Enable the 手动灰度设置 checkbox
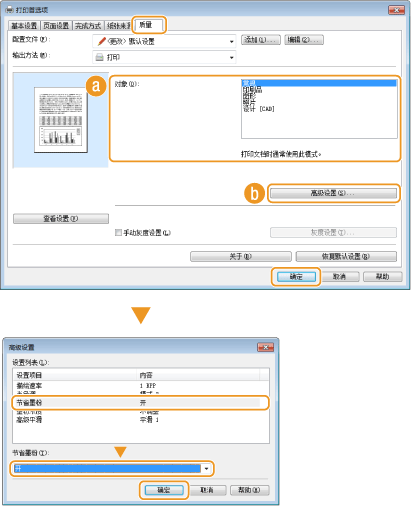 click(x=118, y=232)
